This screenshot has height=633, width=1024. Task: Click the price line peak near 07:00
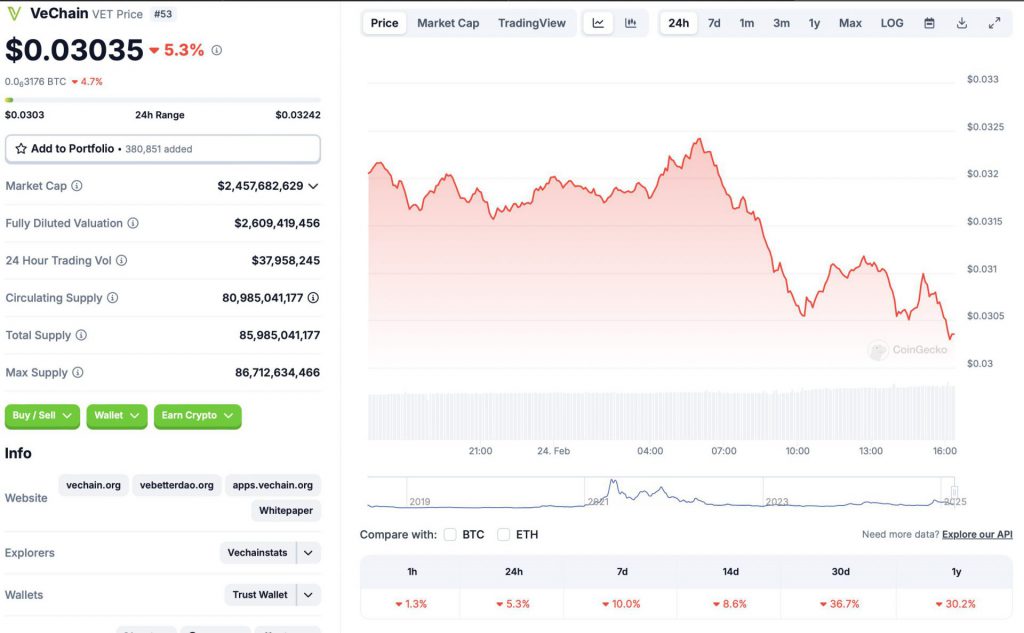[700, 140]
